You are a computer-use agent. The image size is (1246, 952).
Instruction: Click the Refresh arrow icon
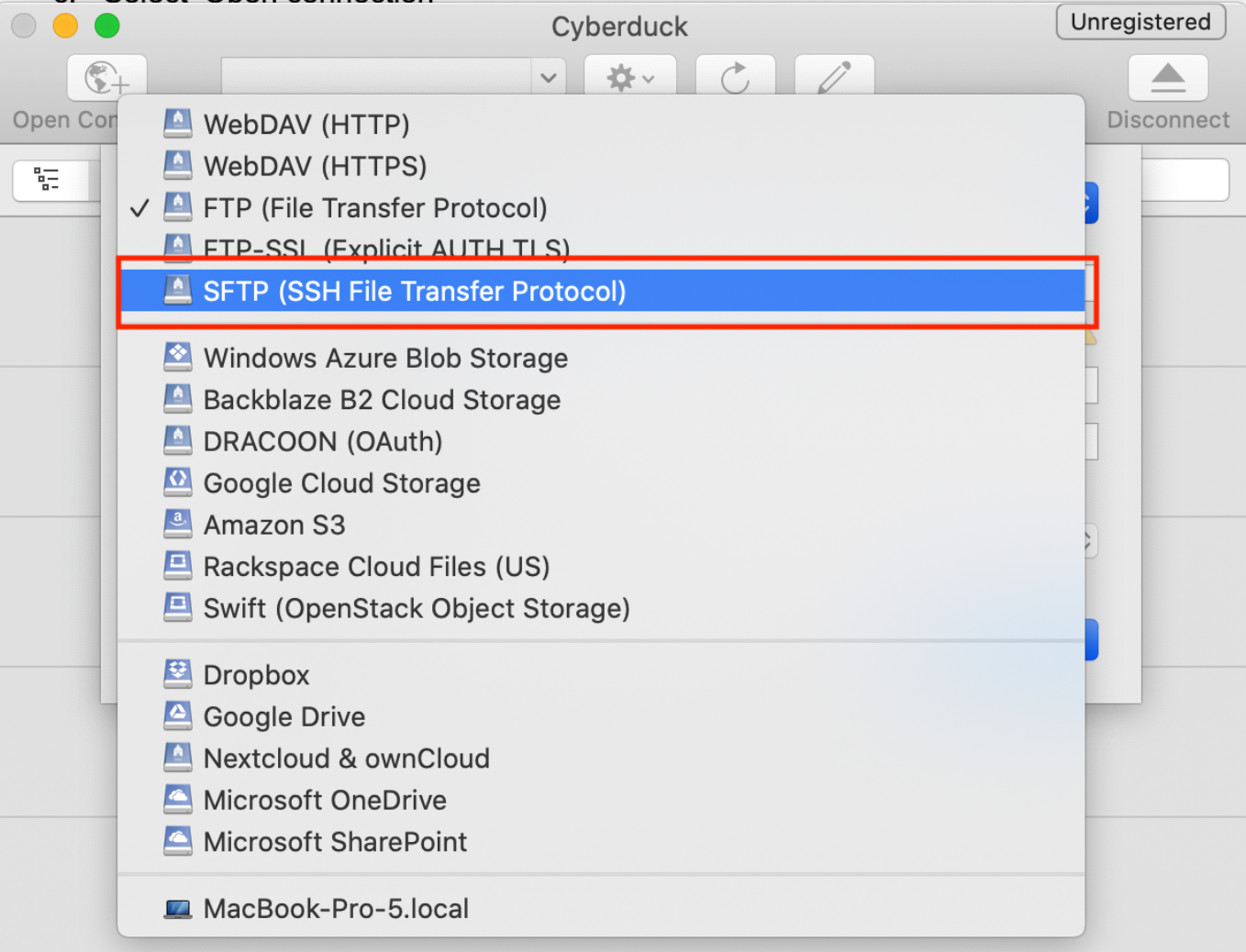(735, 78)
